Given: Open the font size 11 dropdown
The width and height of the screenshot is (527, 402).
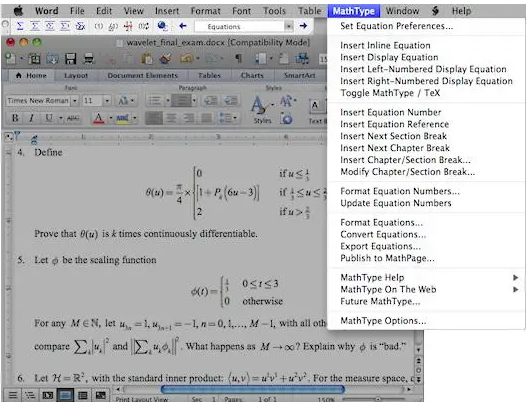Looking at the screenshot, I should (x=96, y=100).
